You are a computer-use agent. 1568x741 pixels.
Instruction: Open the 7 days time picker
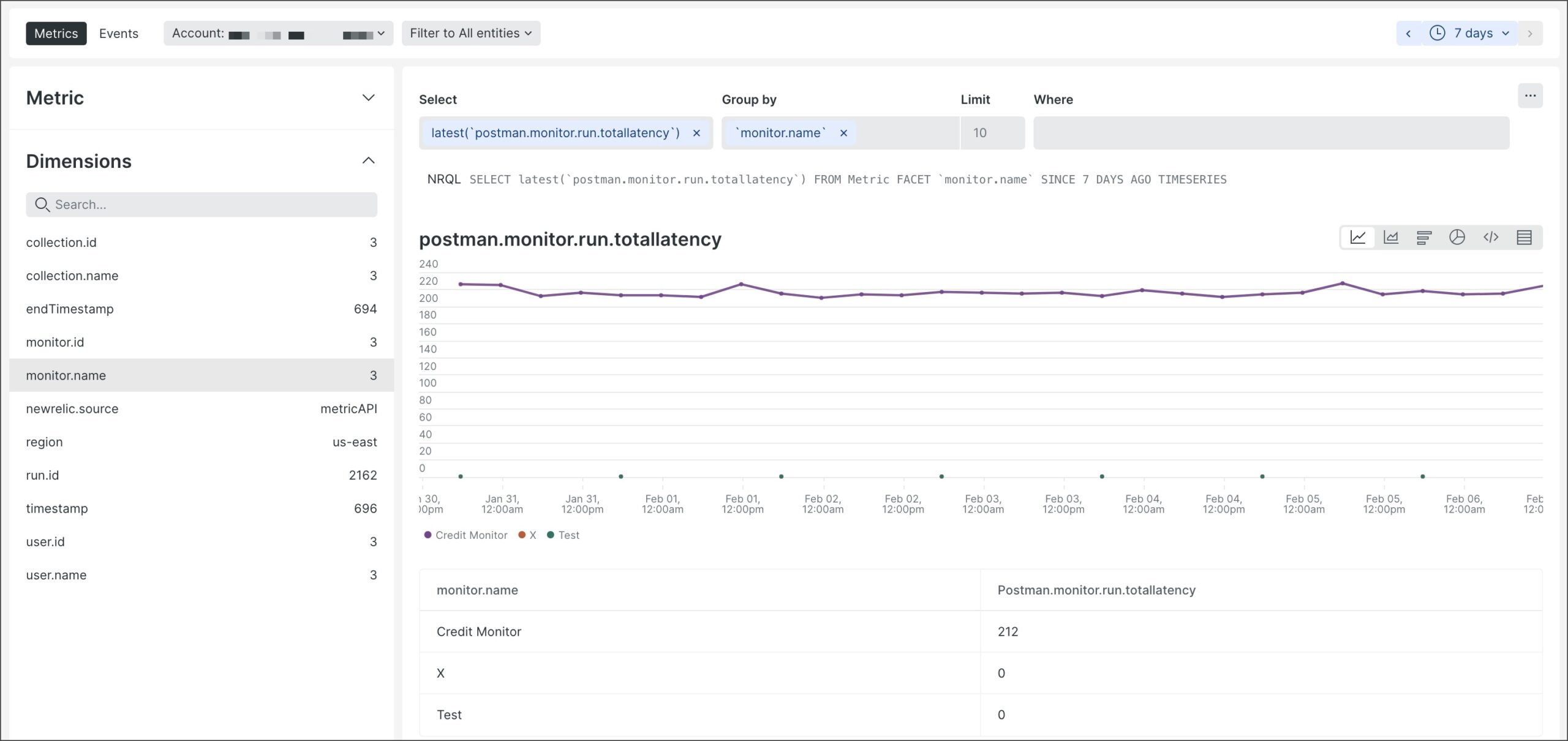(x=1469, y=34)
